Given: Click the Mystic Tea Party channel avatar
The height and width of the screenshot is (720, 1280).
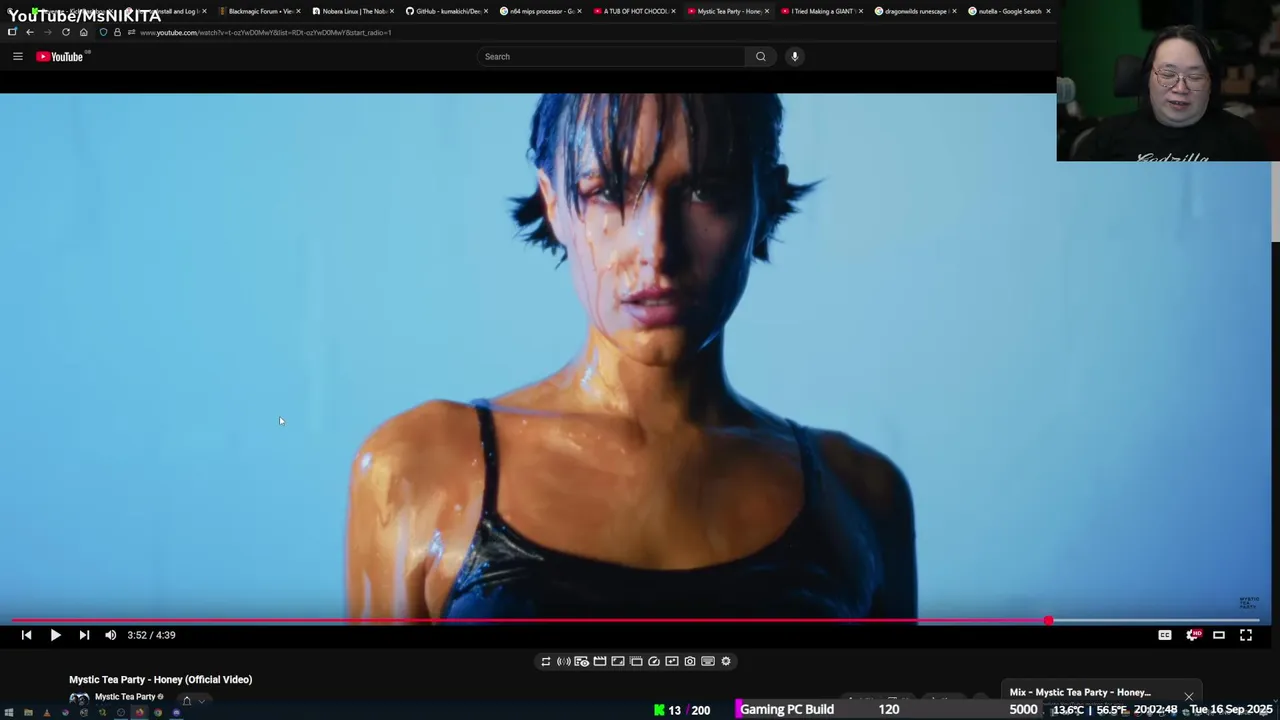Looking at the screenshot, I should (79, 699).
